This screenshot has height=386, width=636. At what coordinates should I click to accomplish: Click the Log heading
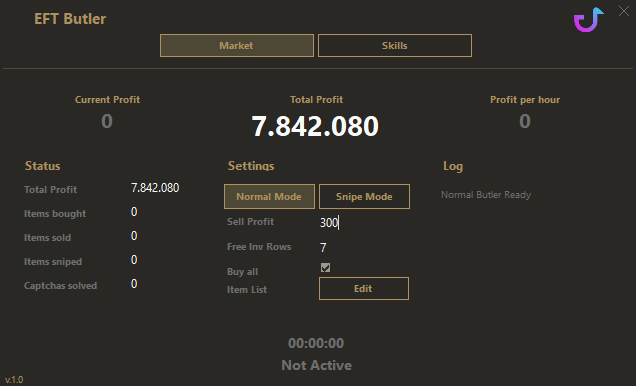pyautogui.click(x=453, y=166)
